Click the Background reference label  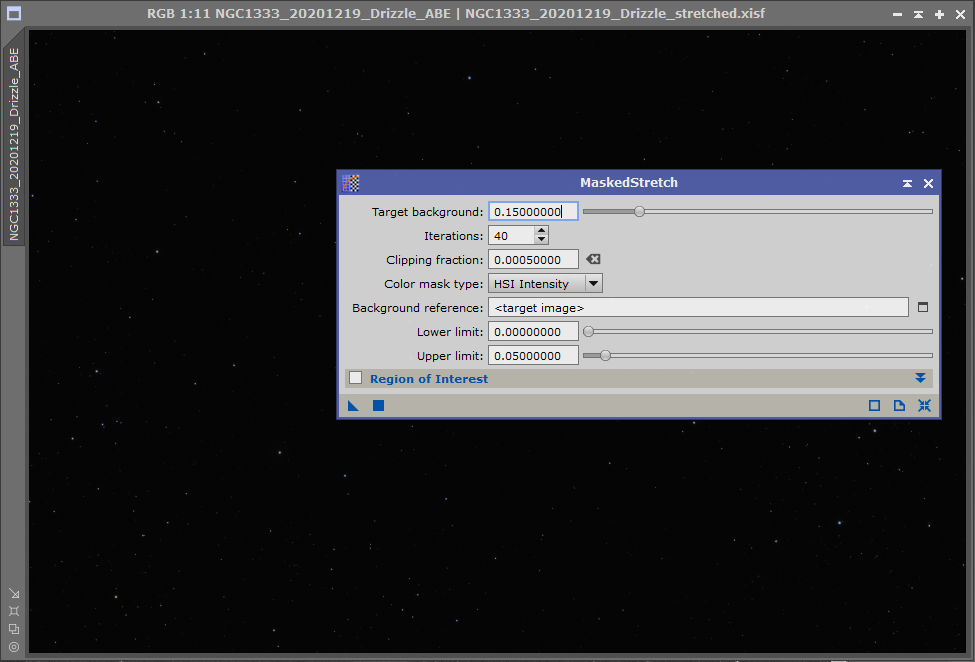pos(417,308)
